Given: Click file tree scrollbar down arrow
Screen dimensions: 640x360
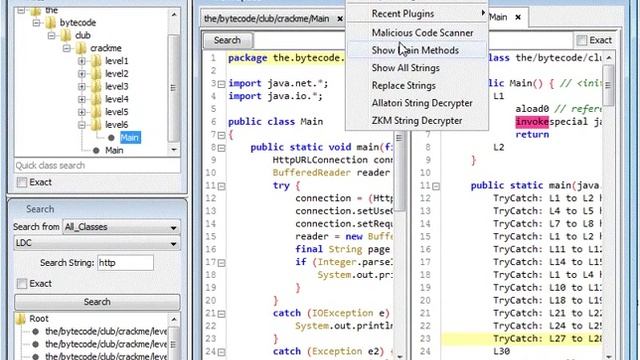Looking at the screenshot, I should point(174,150).
